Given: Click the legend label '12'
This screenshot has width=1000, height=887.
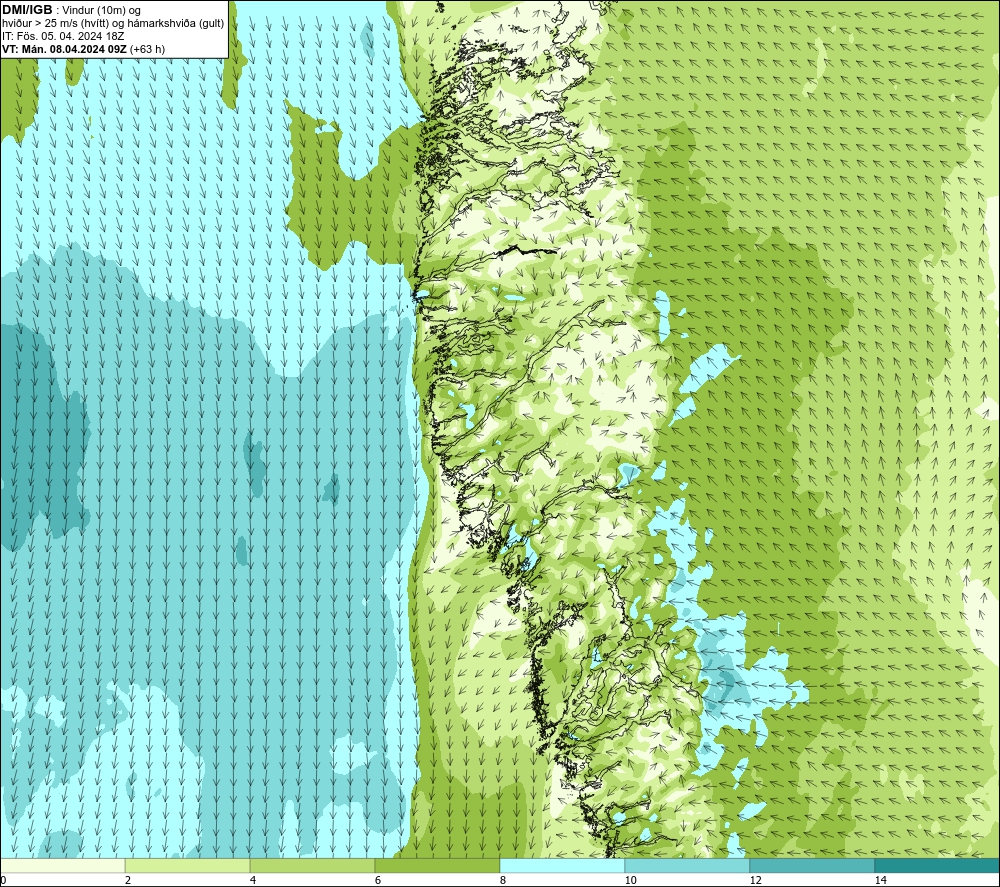Looking at the screenshot, I should (x=756, y=880).
